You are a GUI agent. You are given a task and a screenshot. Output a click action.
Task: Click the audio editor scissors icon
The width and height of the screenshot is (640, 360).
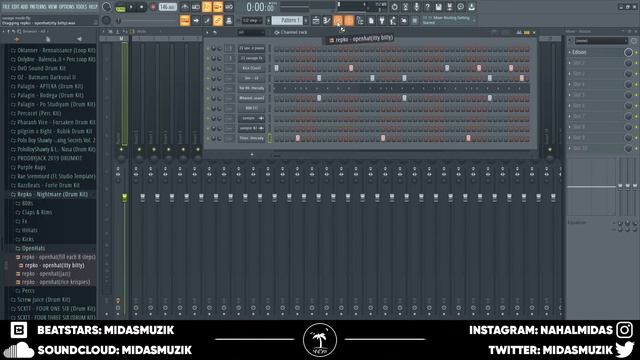pos(405,7)
